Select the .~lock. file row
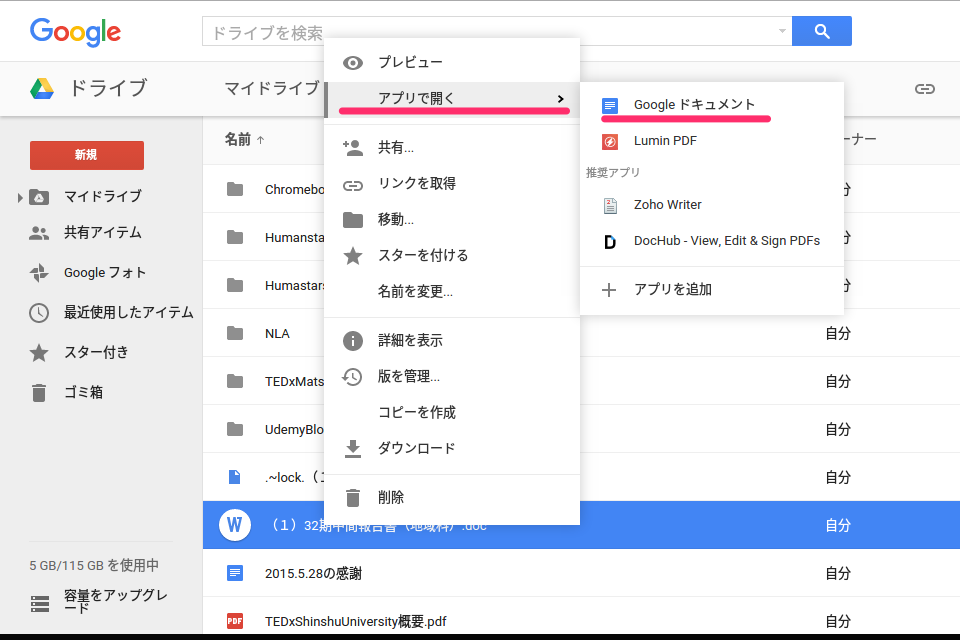The width and height of the screenshot is (960, 640). coord(581,477)
